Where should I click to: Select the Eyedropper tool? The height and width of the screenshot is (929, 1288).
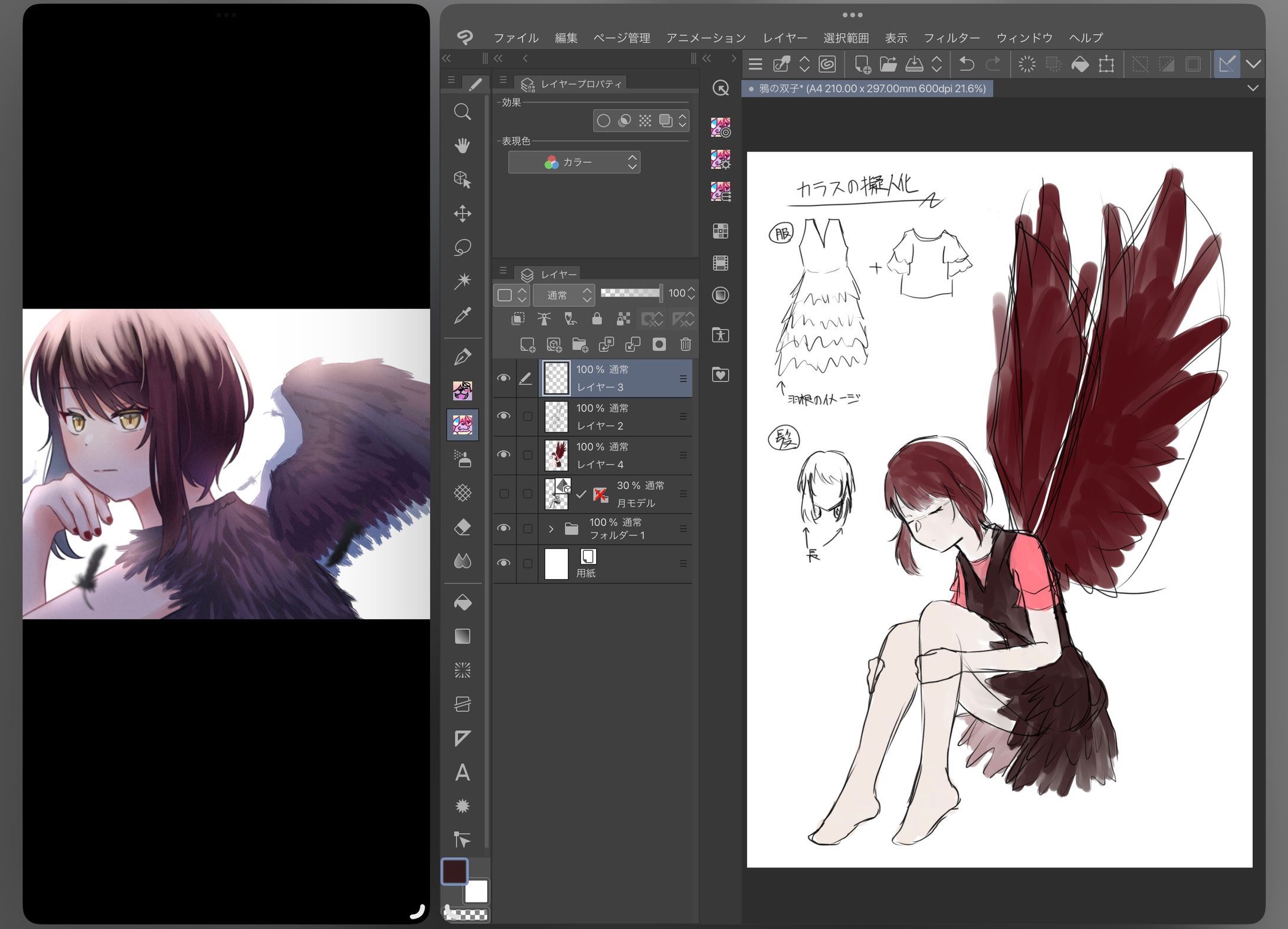point(462,316)
